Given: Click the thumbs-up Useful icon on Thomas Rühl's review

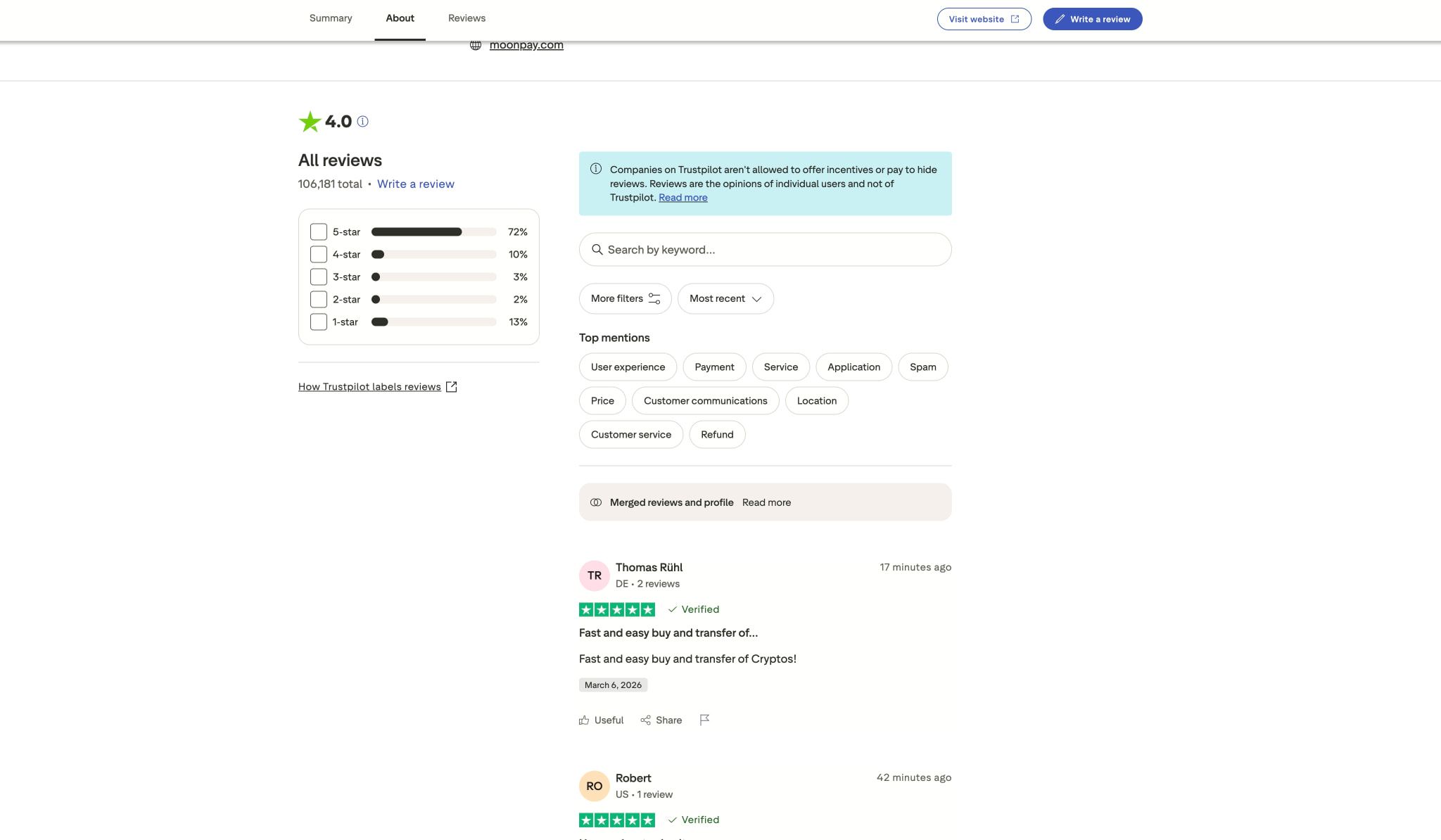Looking at the screenshot, I should coord(584,720).
